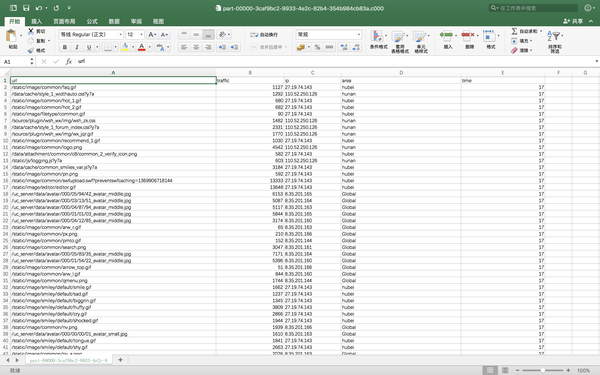Viewport: 600px width, 375px height.
Task: Click the Copy icon
Action: (x=31, y=41)
